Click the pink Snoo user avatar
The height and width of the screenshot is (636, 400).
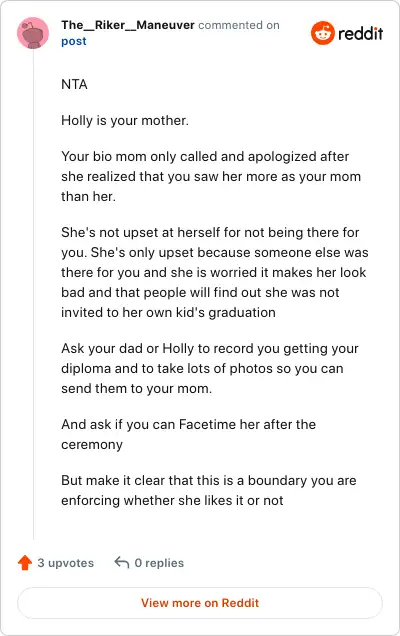(33, 33)
